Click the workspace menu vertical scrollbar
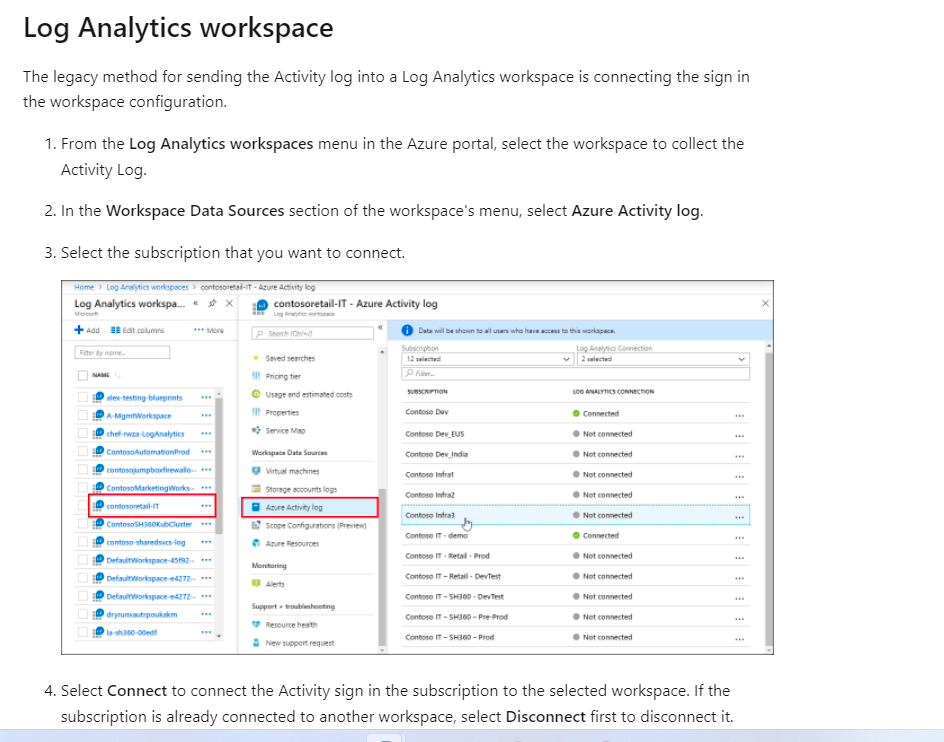This screenshot has height=742, width=944. click(382, 566)
